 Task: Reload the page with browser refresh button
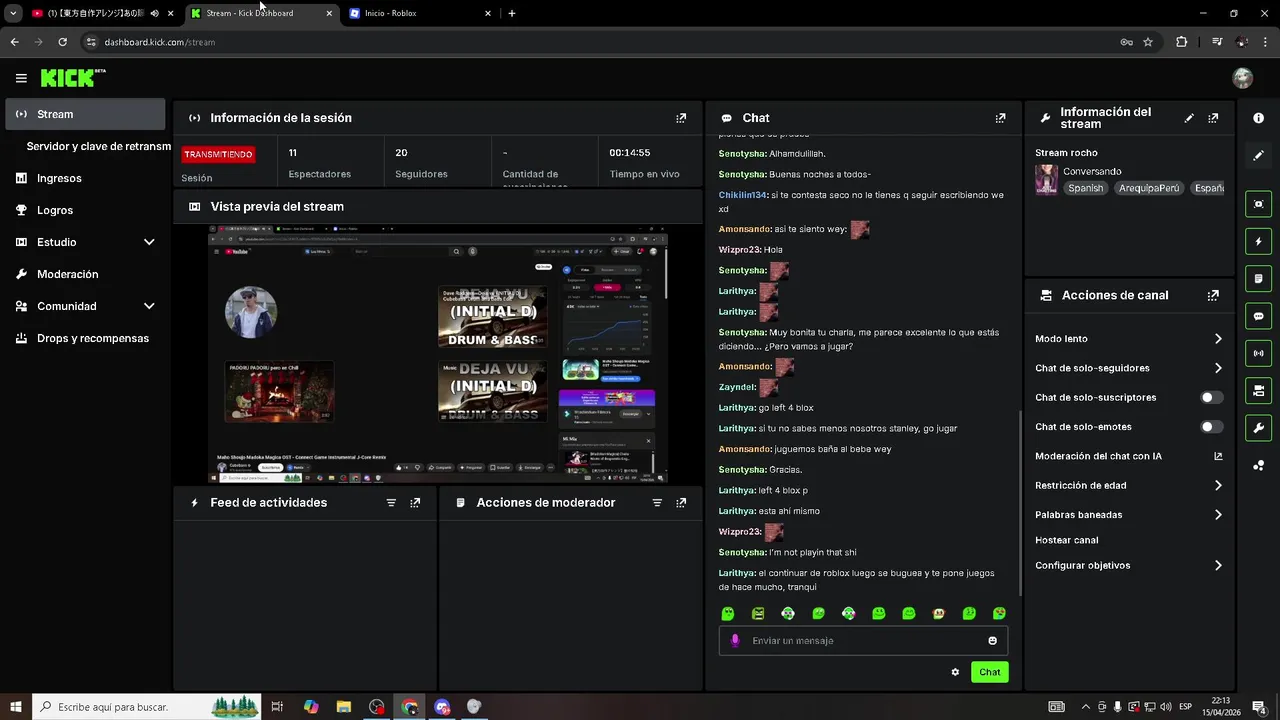pos(62,42)
